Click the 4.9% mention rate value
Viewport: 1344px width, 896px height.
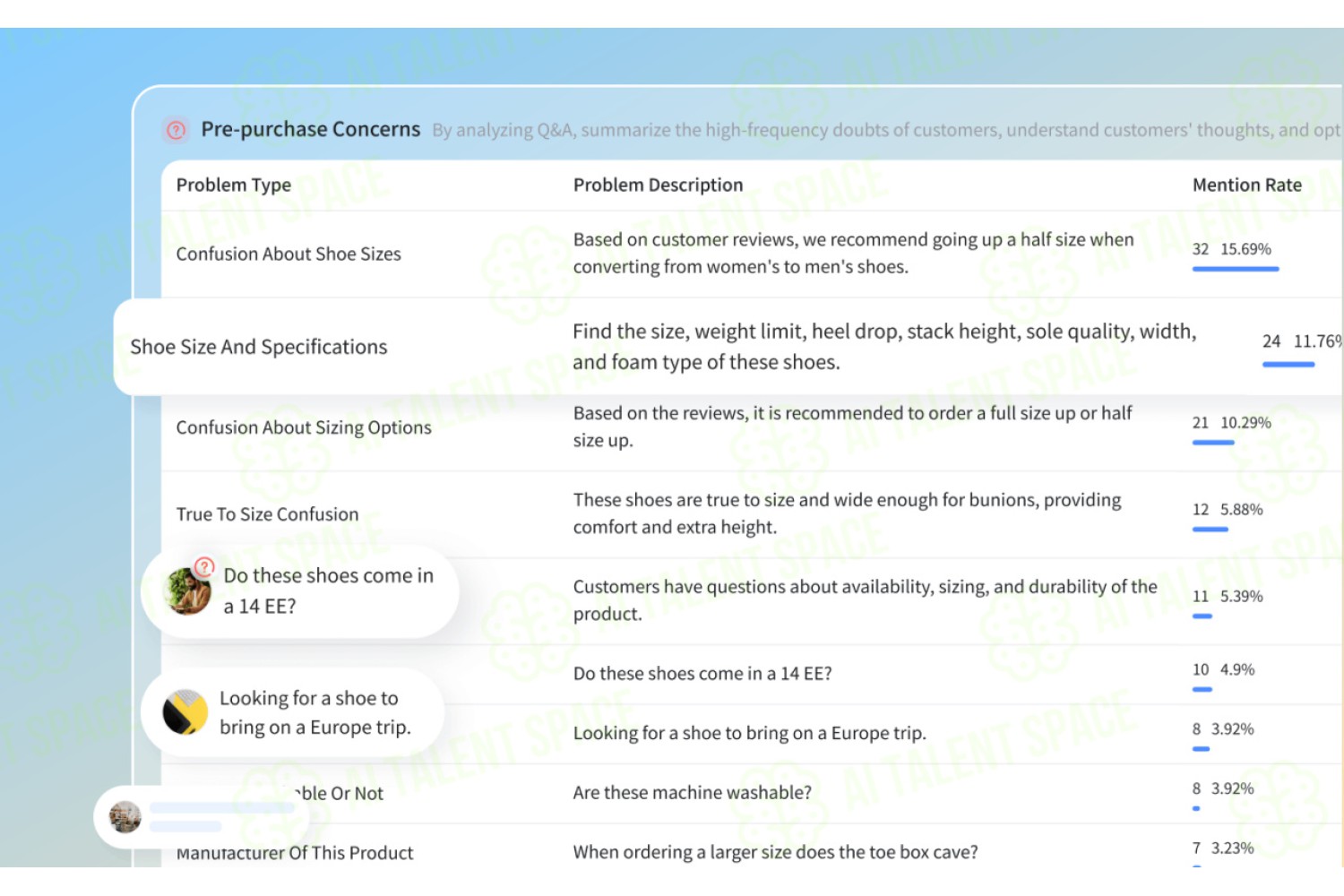coord(1237,670)
